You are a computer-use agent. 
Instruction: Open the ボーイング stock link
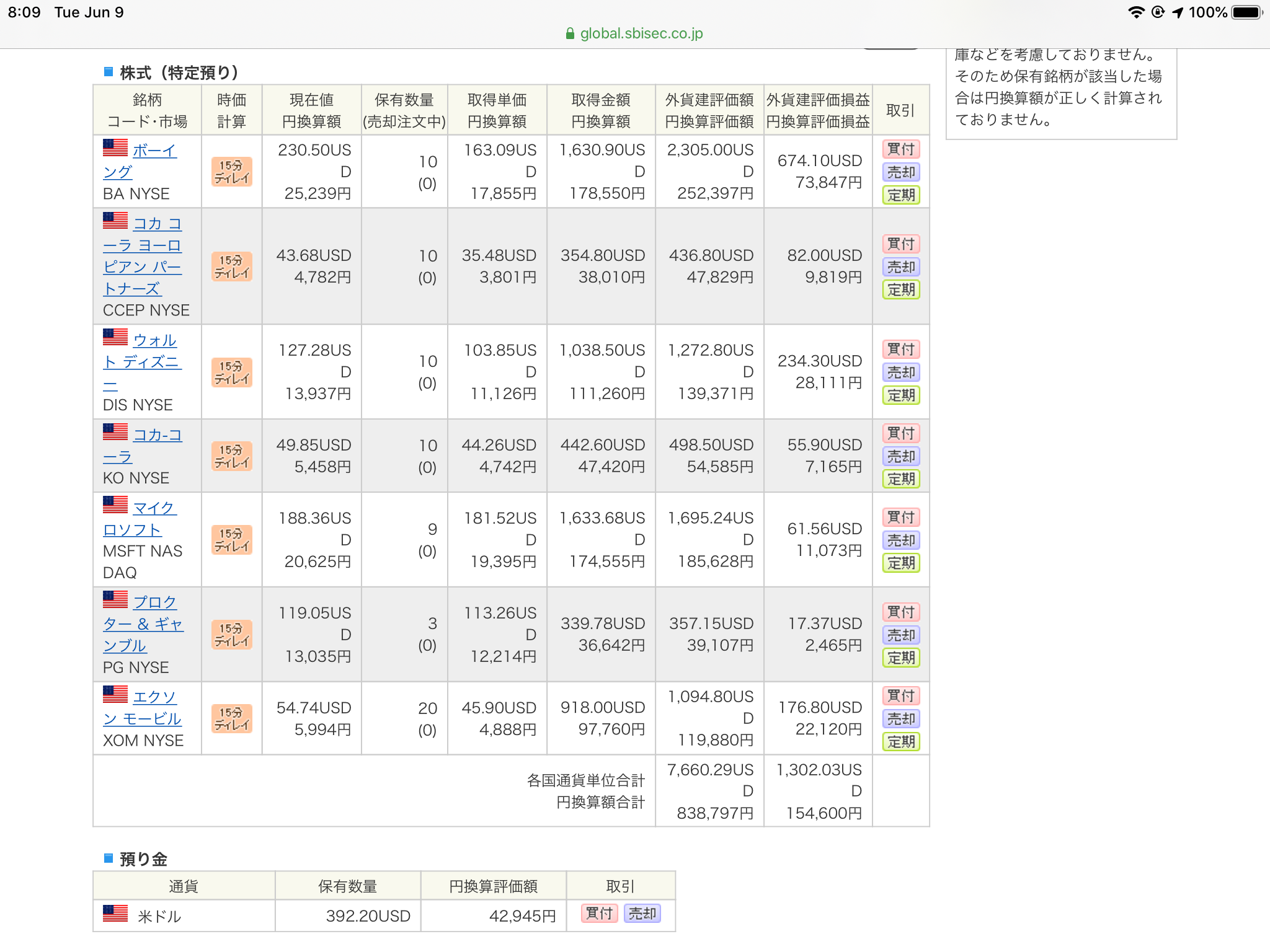pyautogui.click(x=140, y=161)
